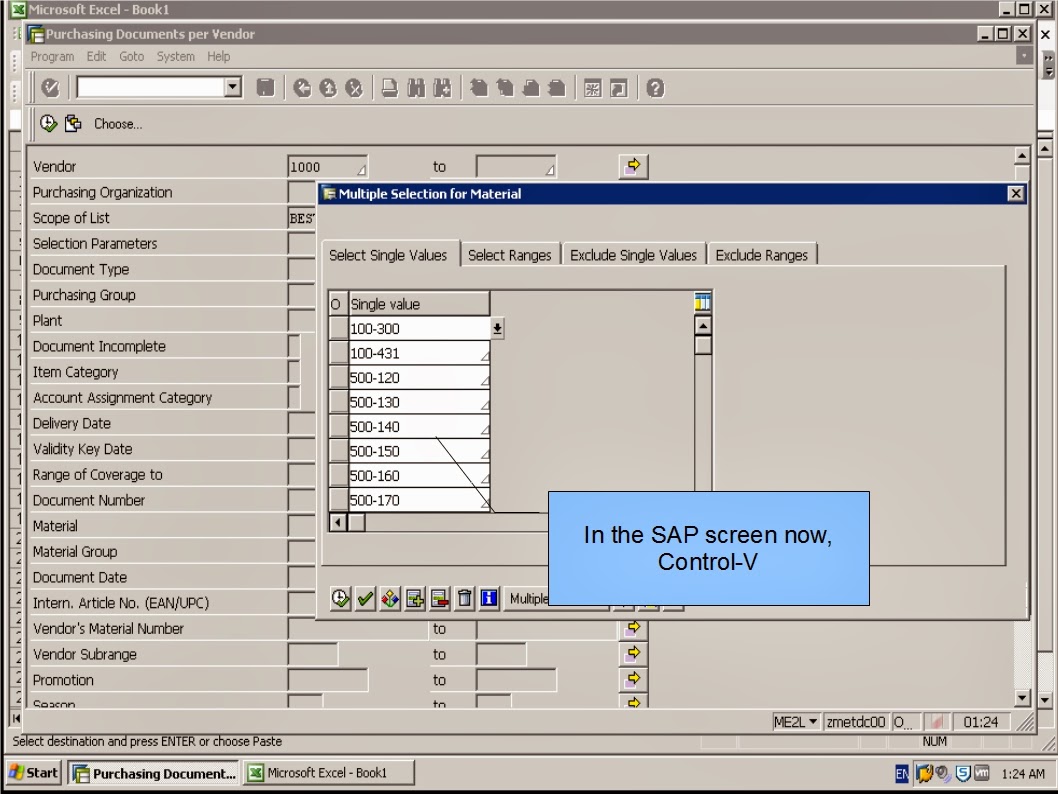
Task: Open the command field dropdown arrow
Action: coord(232,88)
